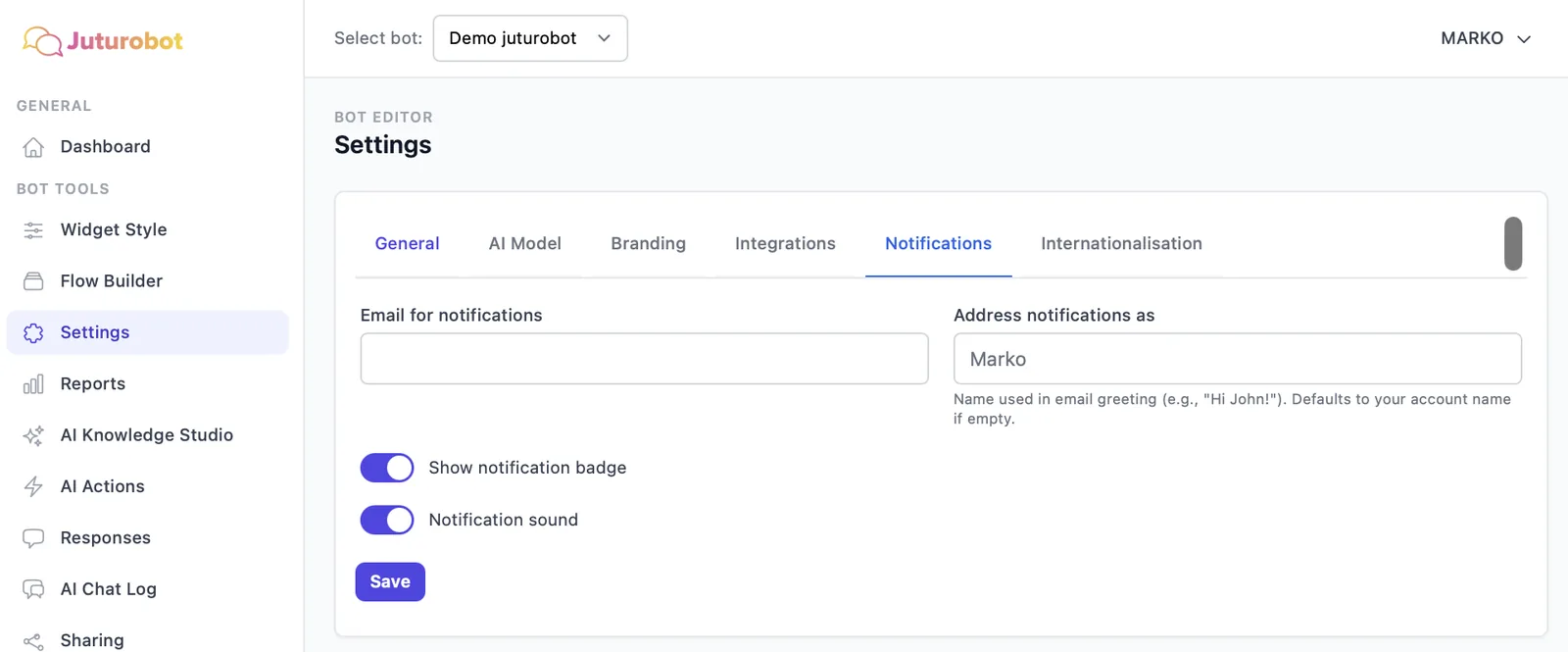
Task: Click the AI Knowledge Studio sparkle icon
Action: click(33, 435)
